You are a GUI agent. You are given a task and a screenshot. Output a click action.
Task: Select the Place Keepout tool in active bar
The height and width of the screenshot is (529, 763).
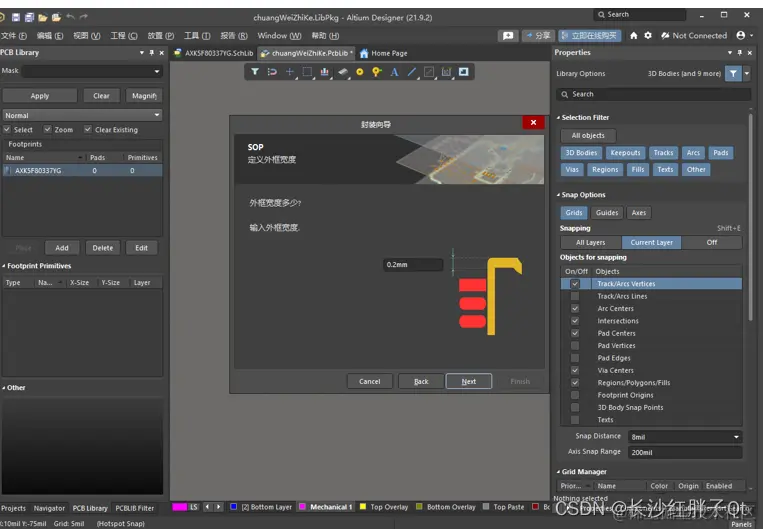coord(429,72)
